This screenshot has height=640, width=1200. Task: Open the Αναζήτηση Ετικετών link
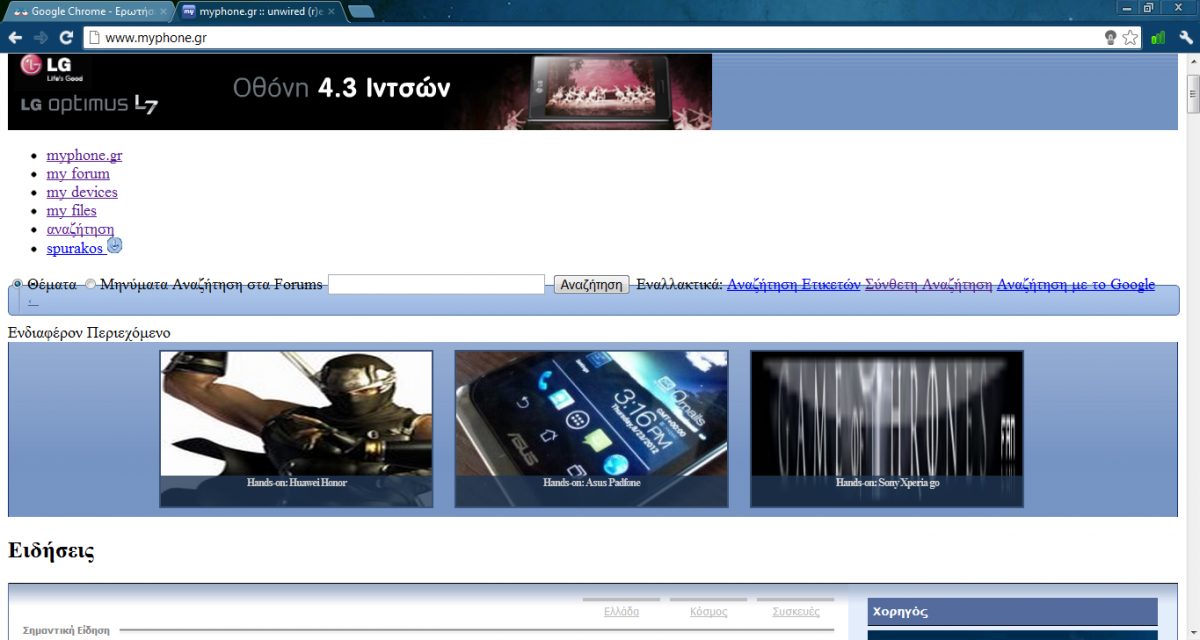pyautogui.click(x=794, y=285)
